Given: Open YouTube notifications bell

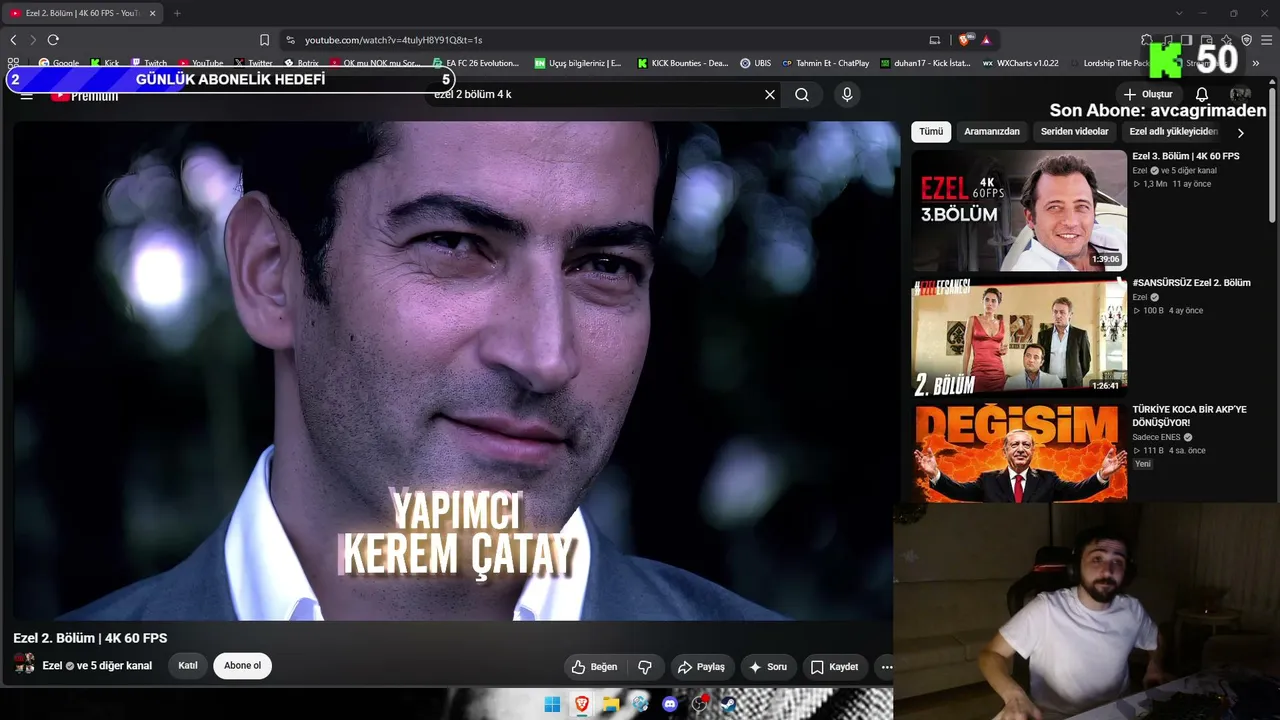Looking at the screenshot, I should point(1202,95).
